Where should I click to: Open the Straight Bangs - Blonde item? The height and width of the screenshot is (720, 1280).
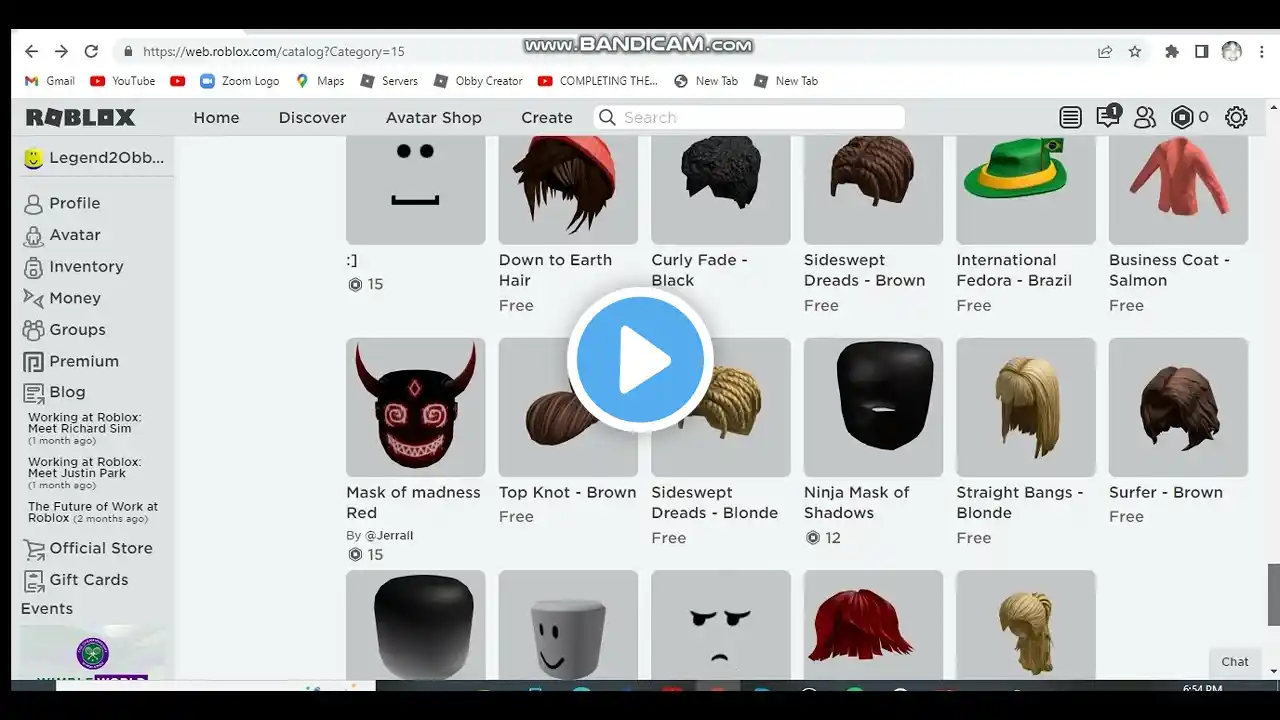tap(1026, 442)
